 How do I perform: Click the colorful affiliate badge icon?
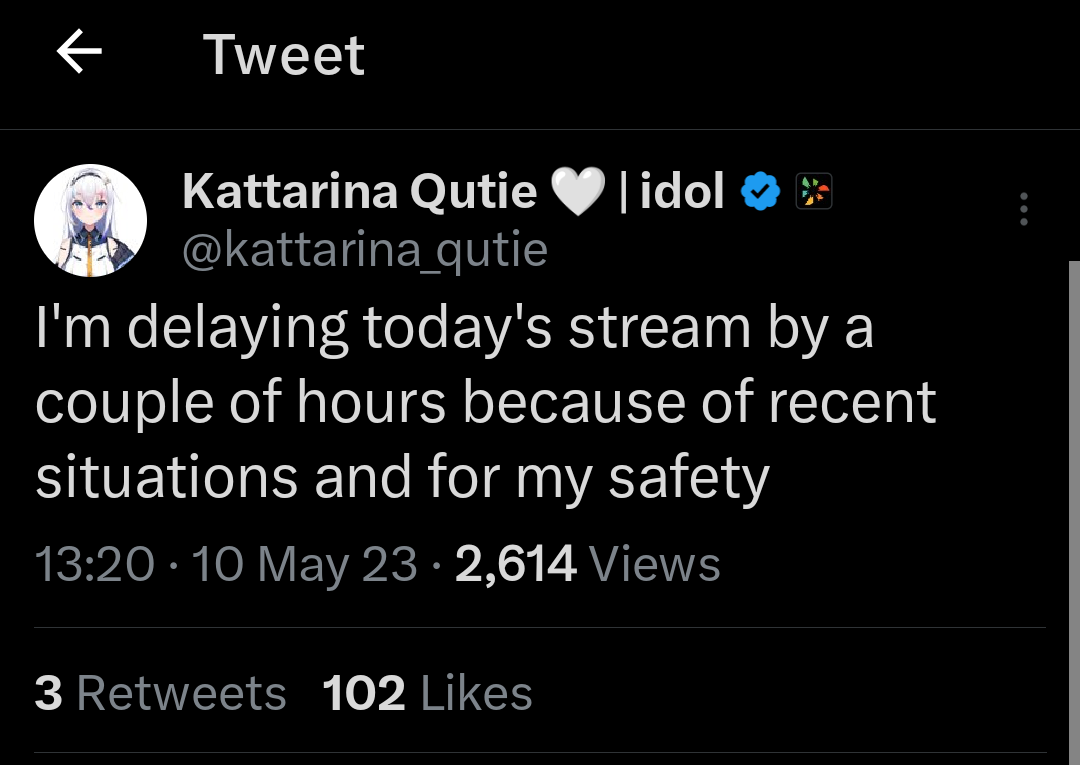[x=813, y=190]
